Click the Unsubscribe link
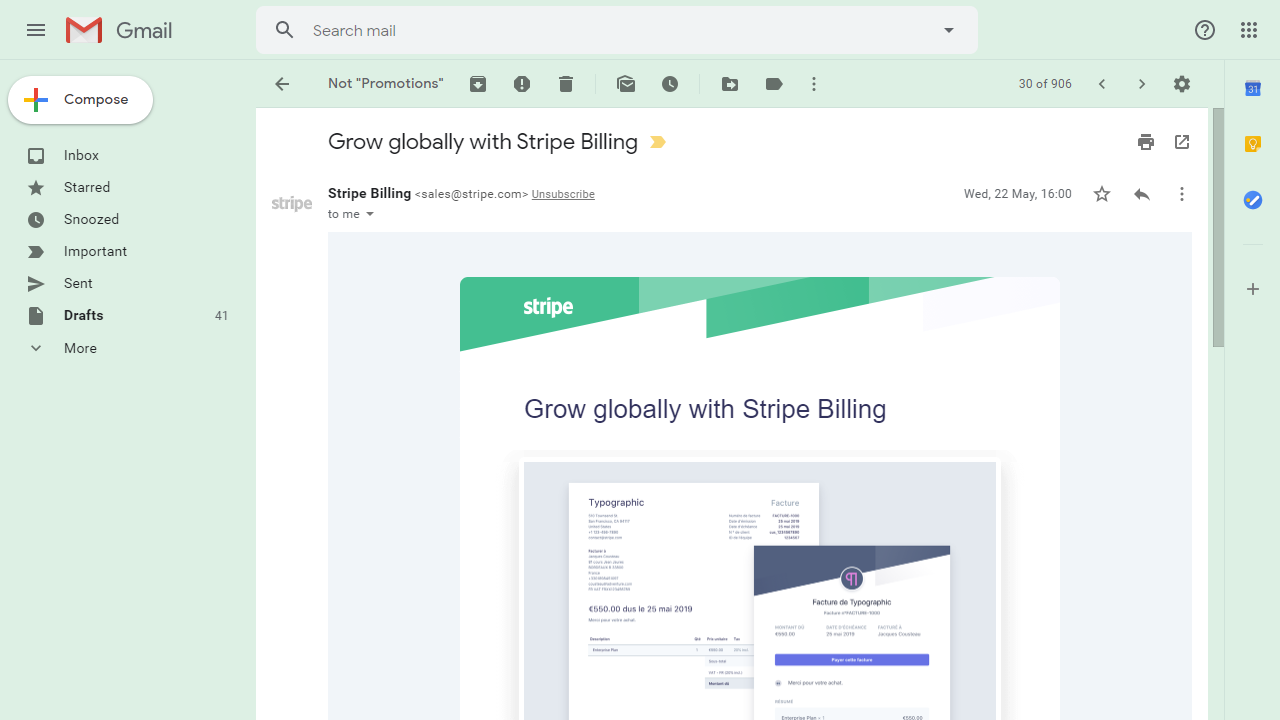 pos(563,194)
